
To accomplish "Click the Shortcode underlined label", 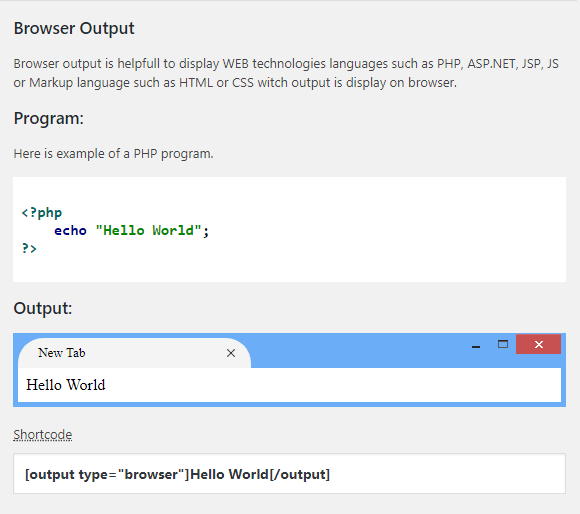I will point(43,434).
